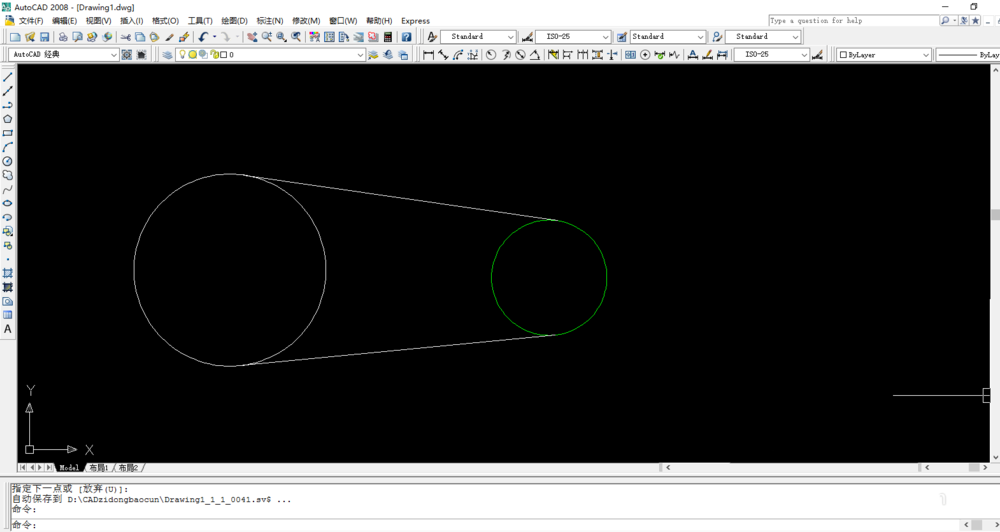Image resolution: width=1000 pixels, height=532 pixels.
Task: Toggle the layer light bulb on/off
Action: click(182, 55)
